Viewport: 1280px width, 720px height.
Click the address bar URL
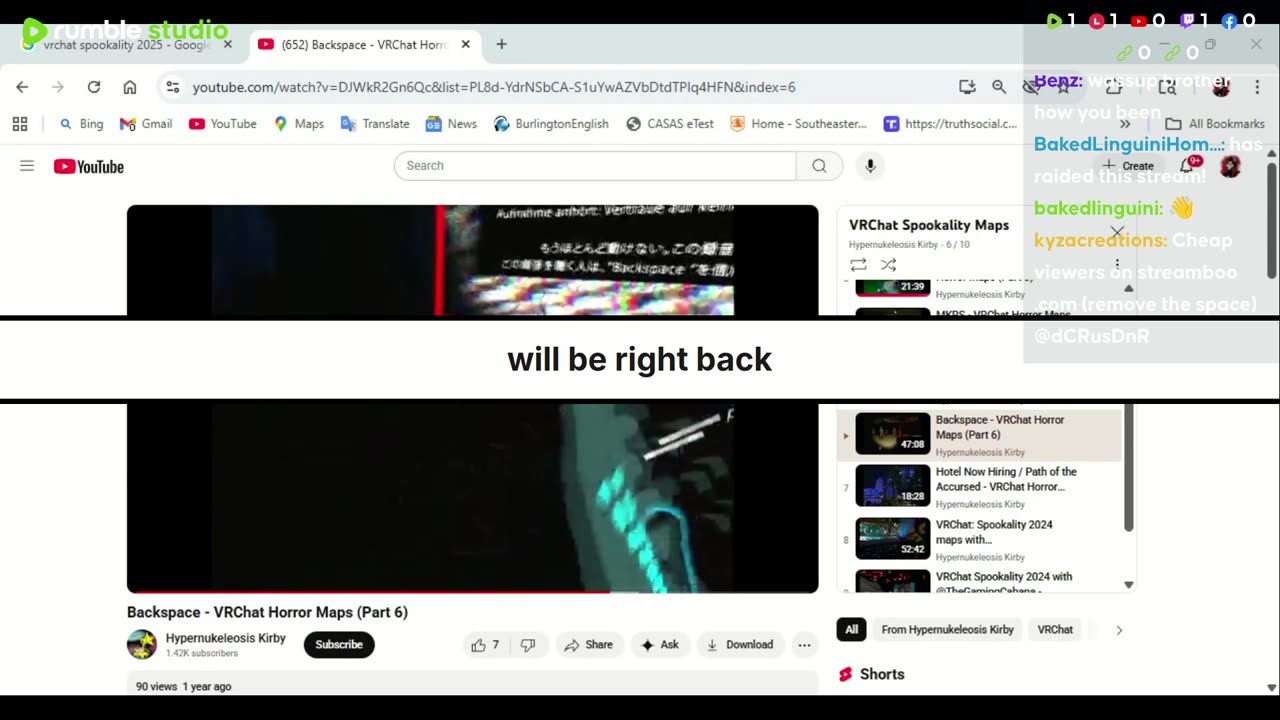coord(494,87)
